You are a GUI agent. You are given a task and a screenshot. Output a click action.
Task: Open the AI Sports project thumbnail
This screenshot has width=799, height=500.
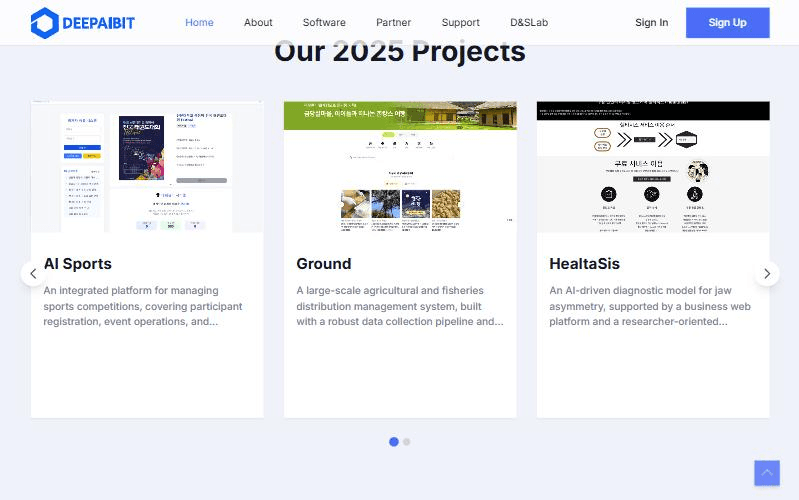tap(147, 167)
